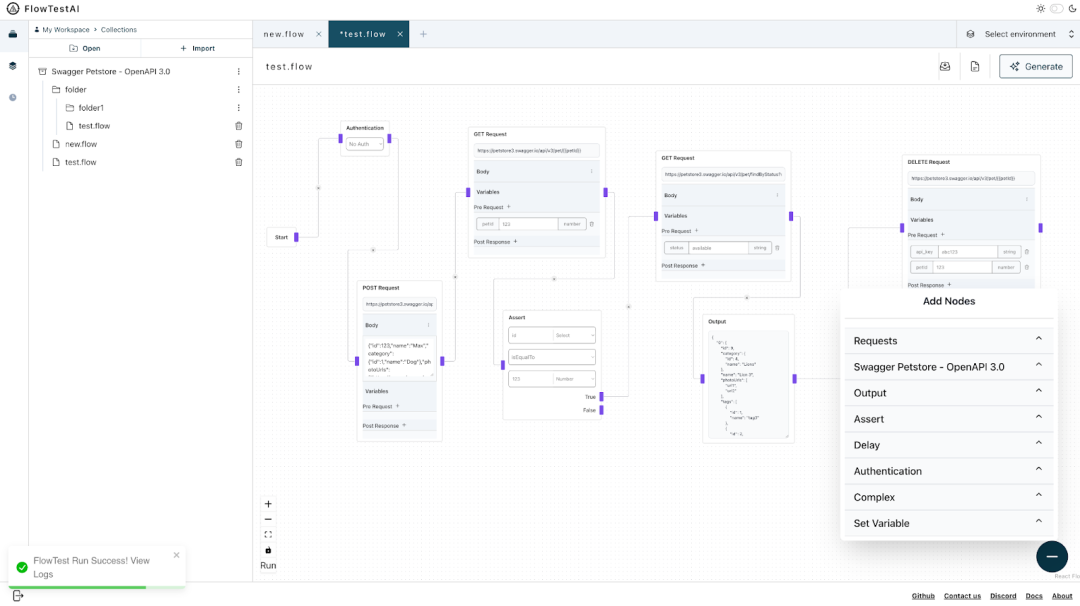Click the Import collection tab

[x=197, y=48]
